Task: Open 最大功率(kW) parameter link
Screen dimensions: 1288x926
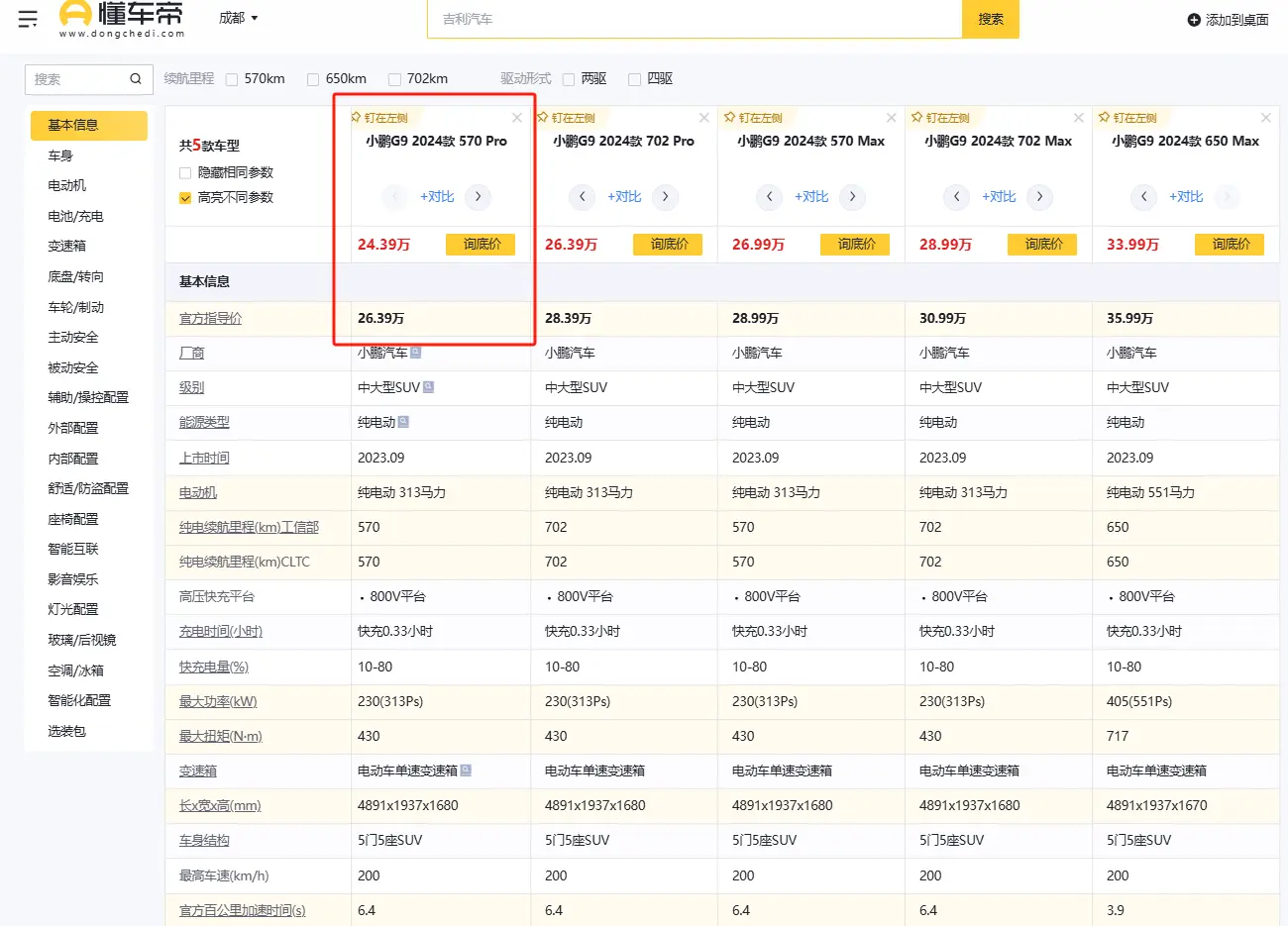Action: [x=218, y=701]
